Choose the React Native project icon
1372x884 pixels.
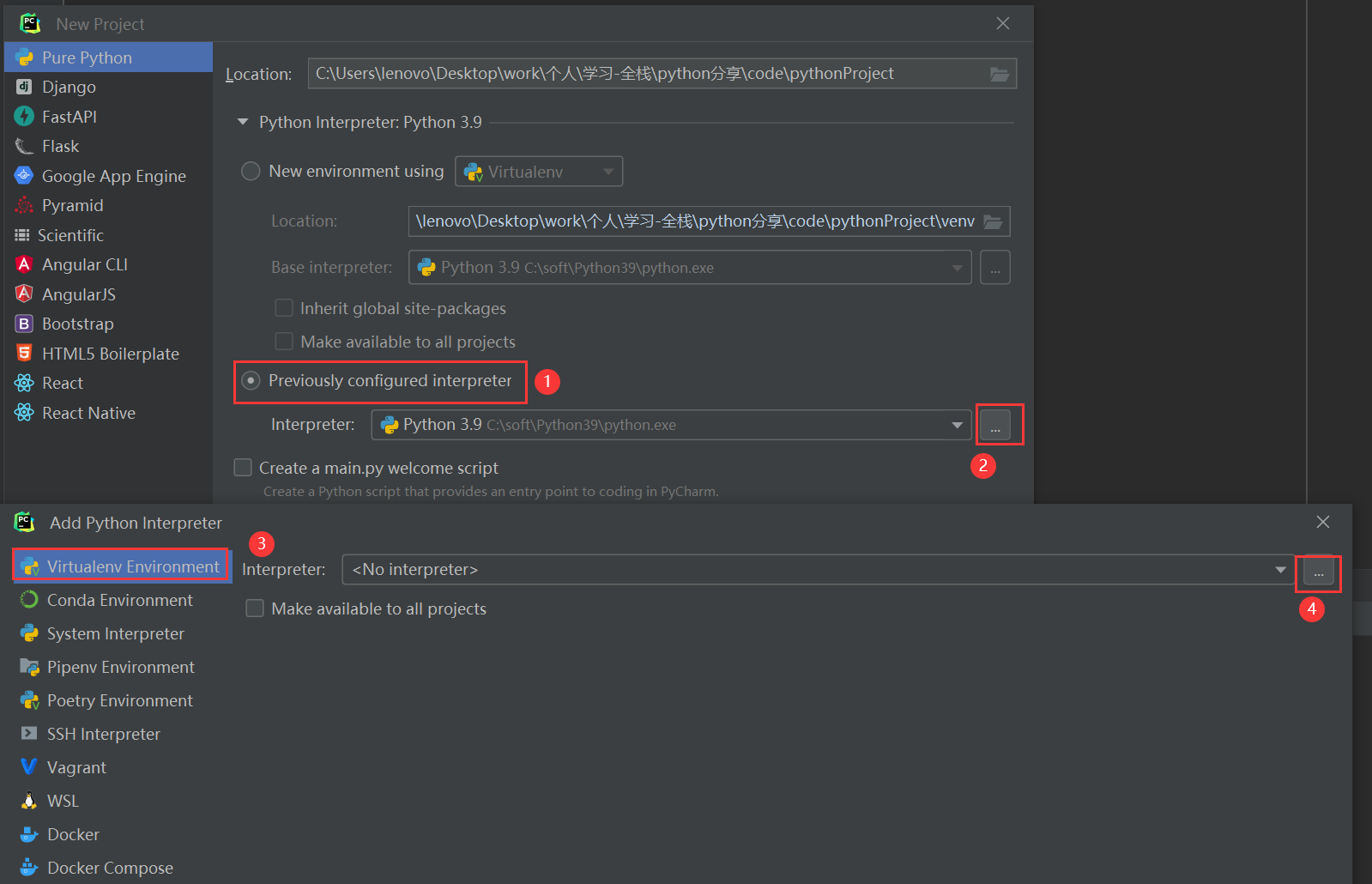[24, 413]
